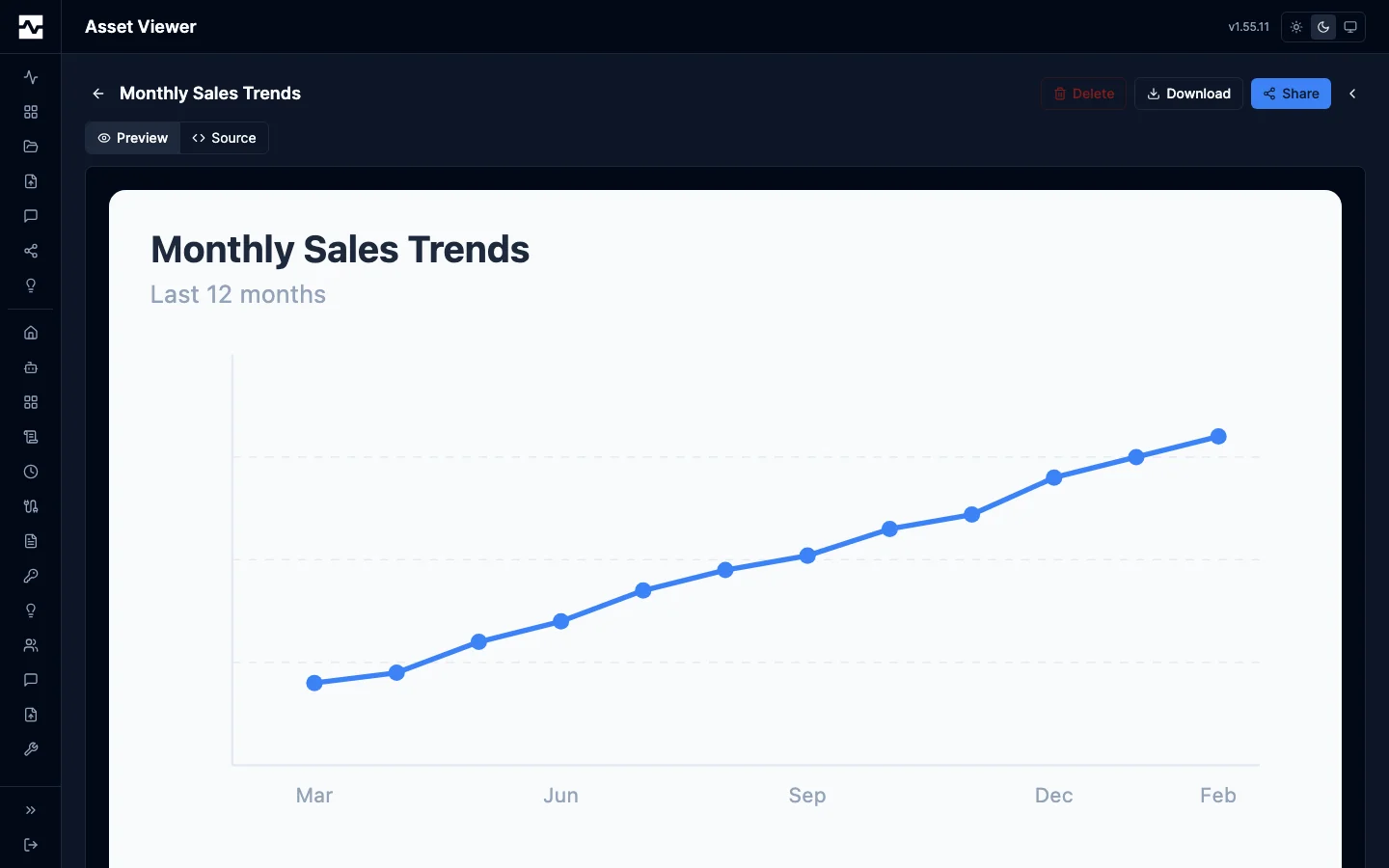Click the Download button
The width and height of the screenshot is (1389, 868).
[x=1188, y=94]
